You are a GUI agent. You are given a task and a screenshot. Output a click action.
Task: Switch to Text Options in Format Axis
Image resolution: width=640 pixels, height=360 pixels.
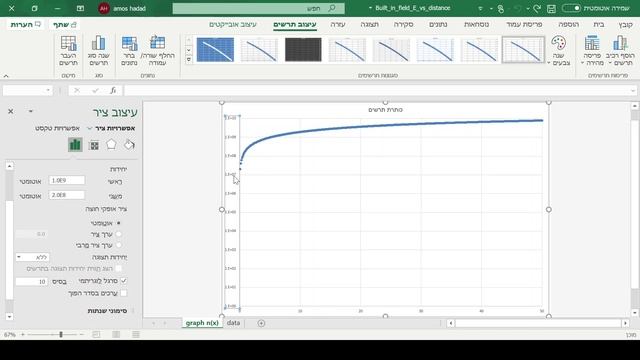tap(57, 129)
